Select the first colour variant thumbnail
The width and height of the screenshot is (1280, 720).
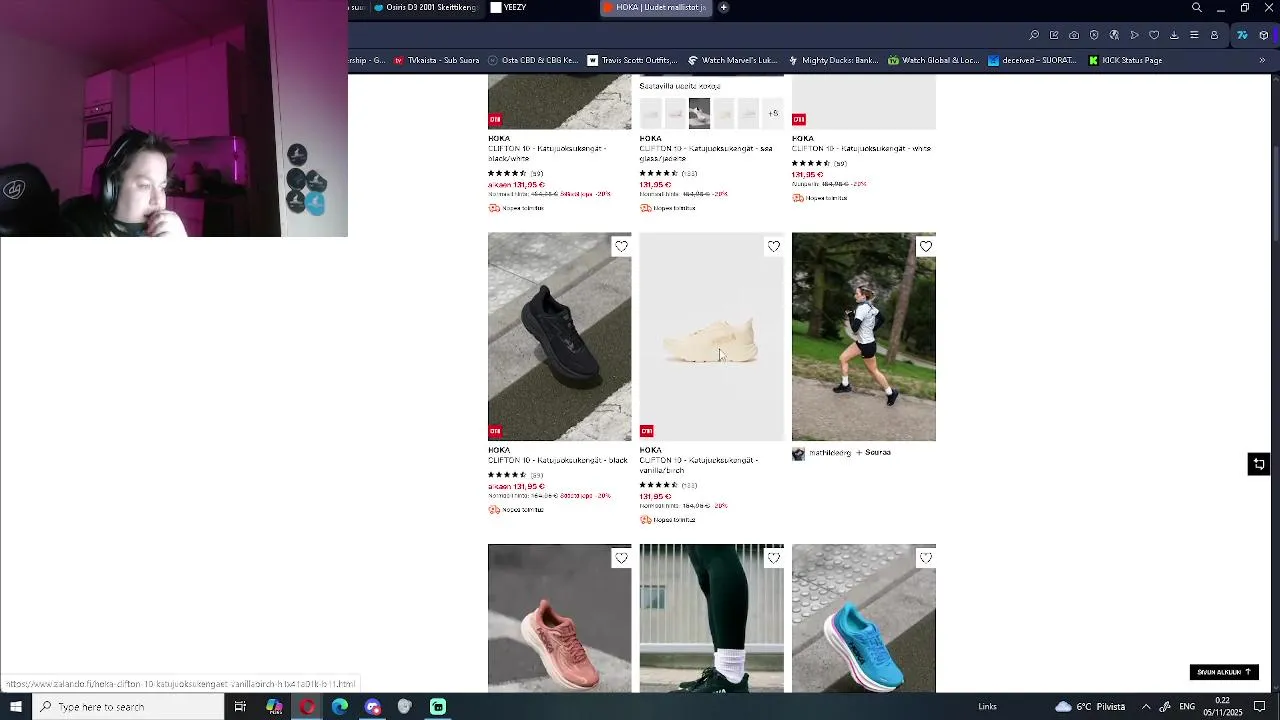click(x=651, y=113)
